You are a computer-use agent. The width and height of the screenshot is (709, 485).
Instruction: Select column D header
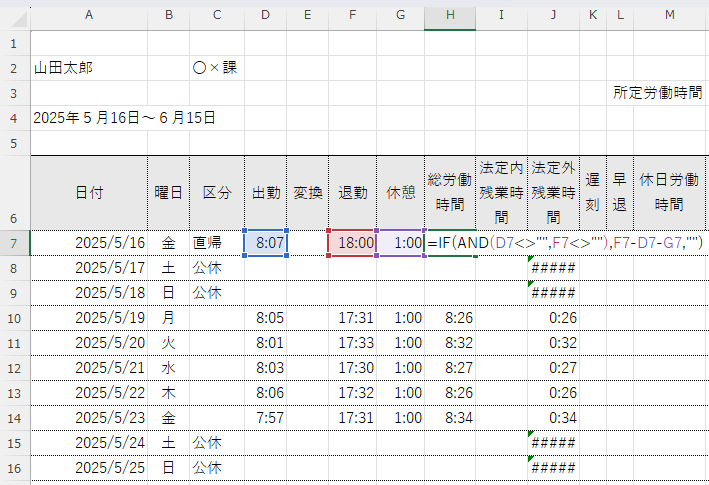click(265, 14)
